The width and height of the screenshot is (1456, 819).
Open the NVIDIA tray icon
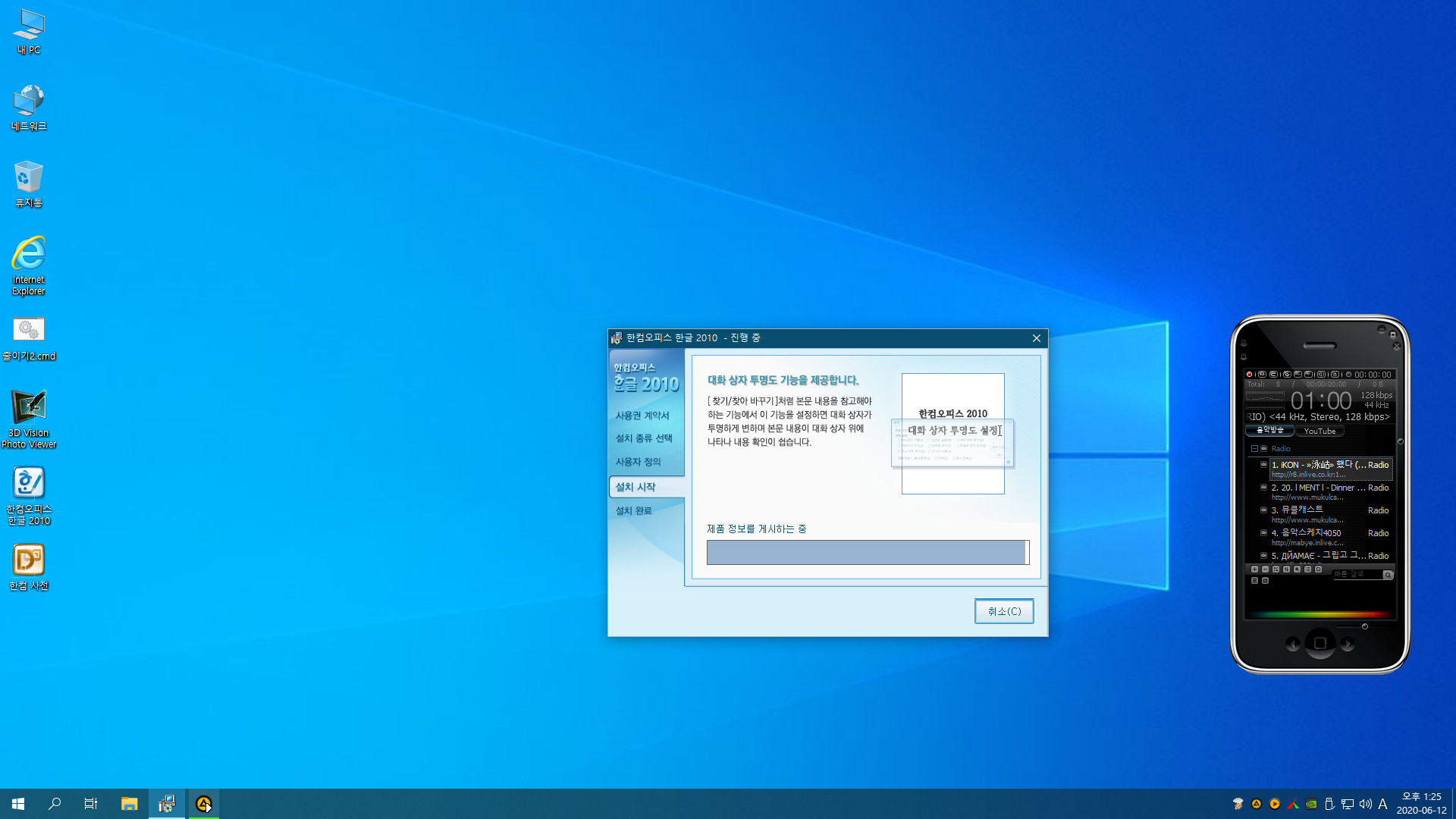1311,804
